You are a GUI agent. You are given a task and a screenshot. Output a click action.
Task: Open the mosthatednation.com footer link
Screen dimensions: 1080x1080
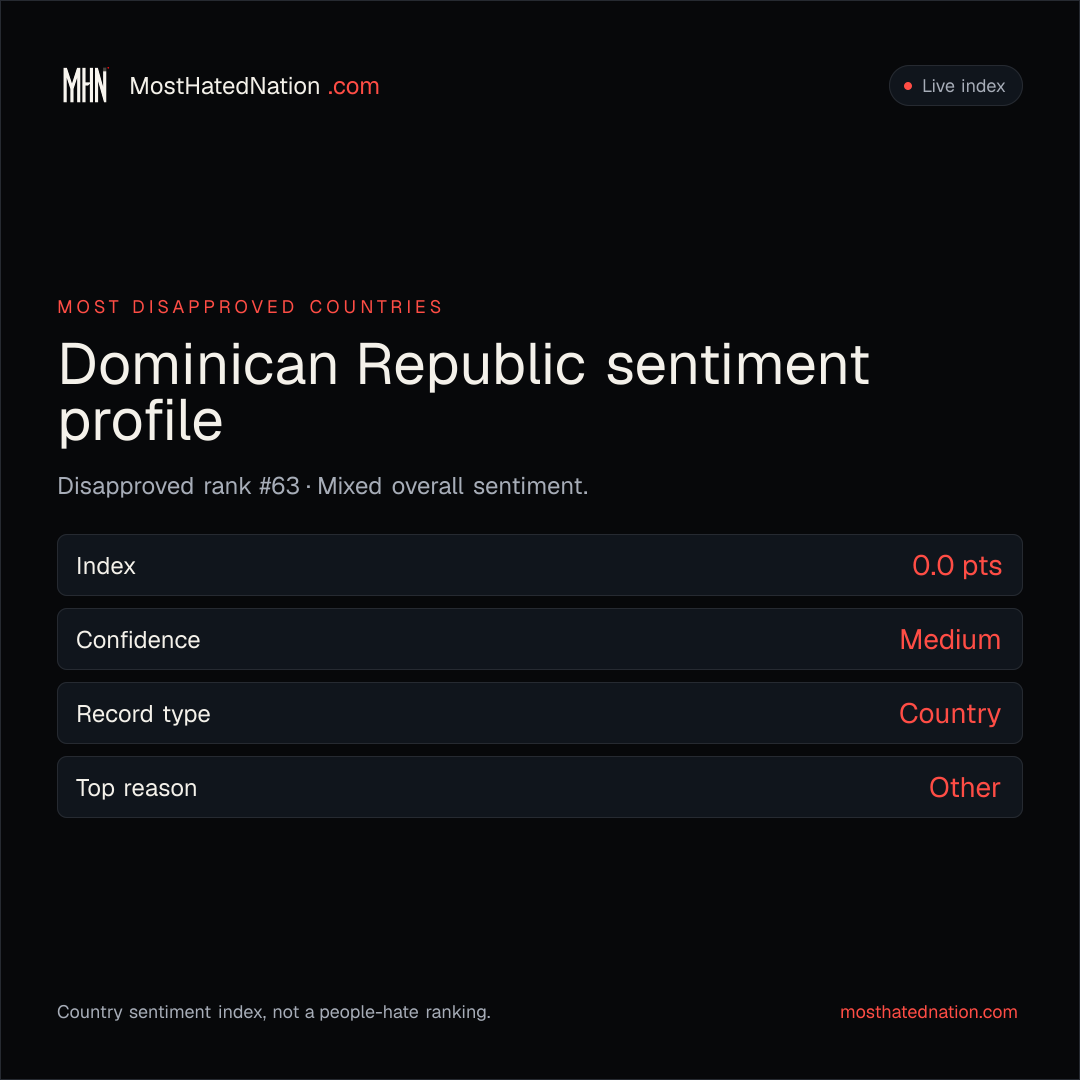pyautogui.click(x=928, y=1012)
